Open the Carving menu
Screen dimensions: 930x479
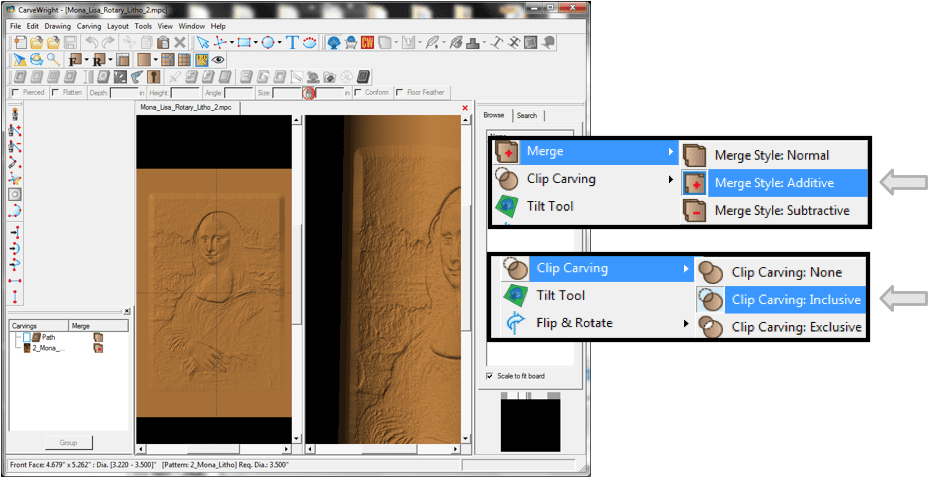pos(89,26)
